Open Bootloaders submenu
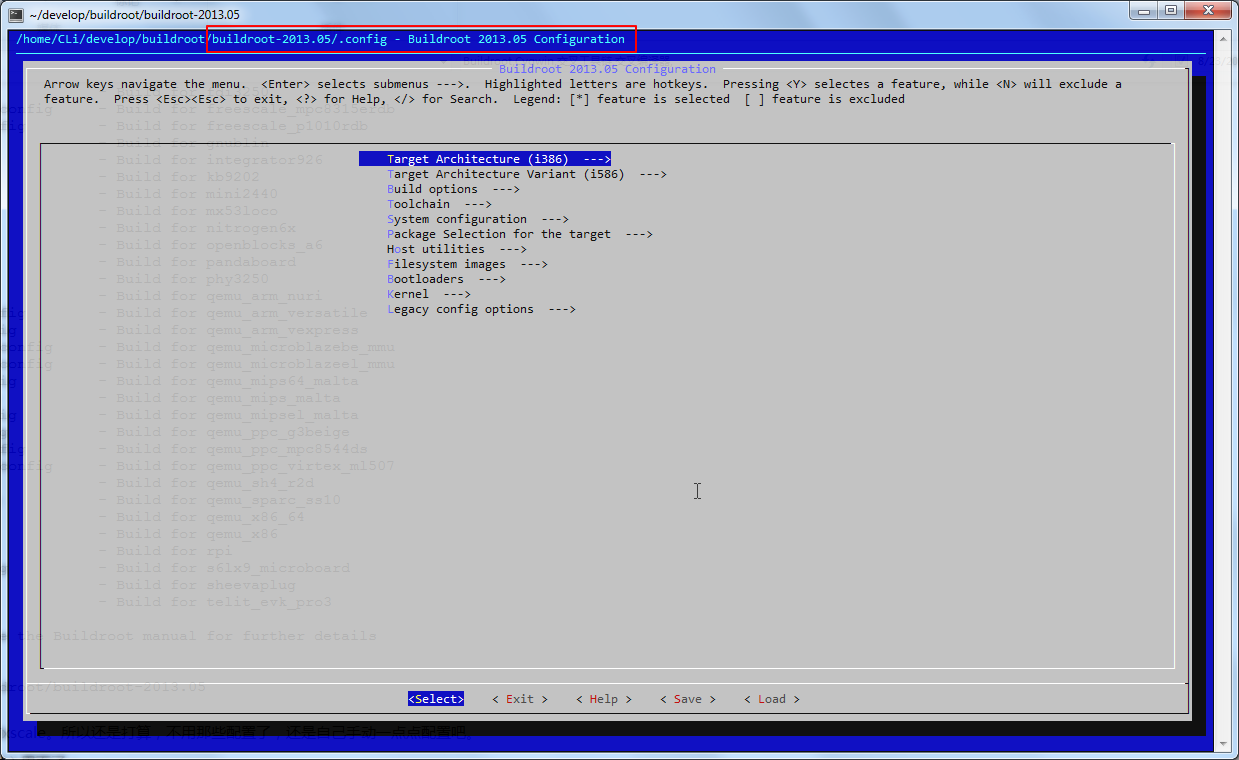 [446, 279]
